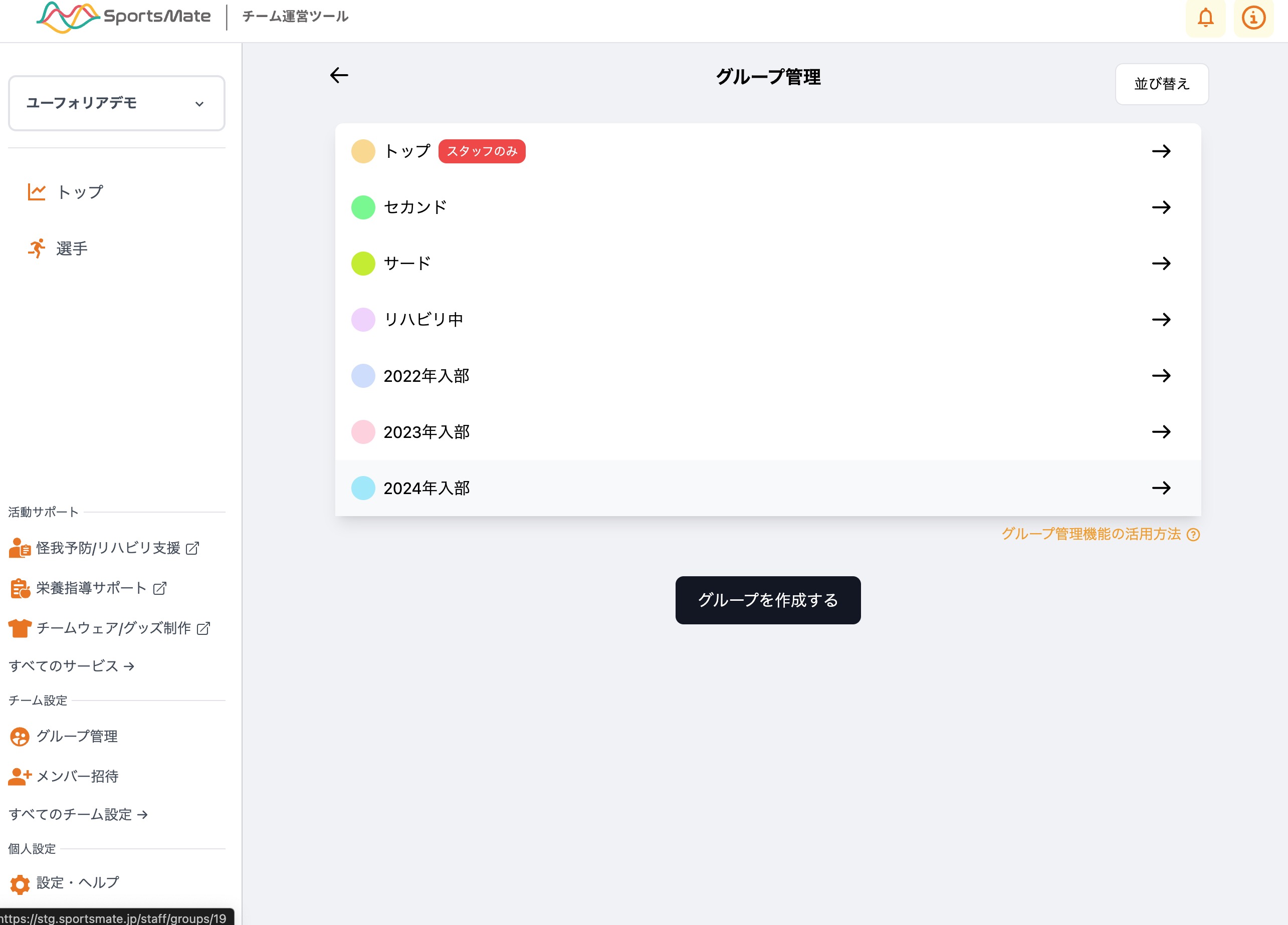Select the セカンド group name
This screenshot has width=1288, height=925.
(415, 207)
